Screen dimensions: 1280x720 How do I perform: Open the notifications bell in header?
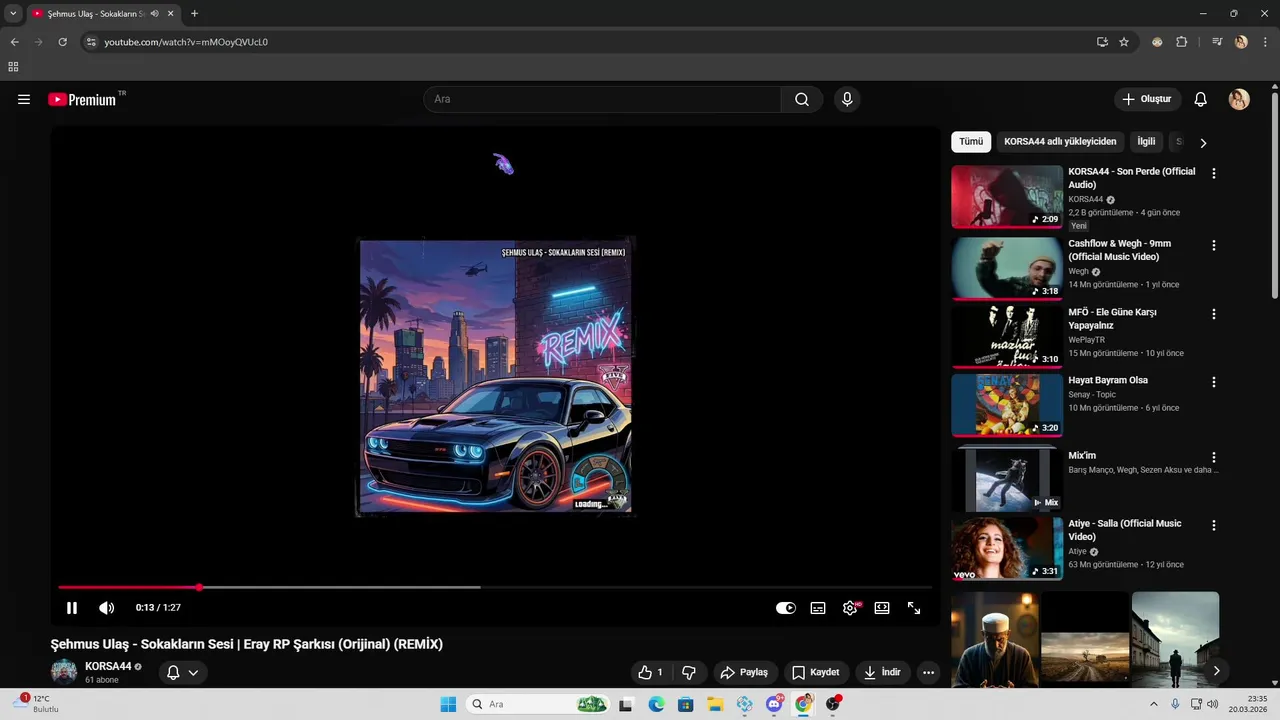tap(1201, 99)
